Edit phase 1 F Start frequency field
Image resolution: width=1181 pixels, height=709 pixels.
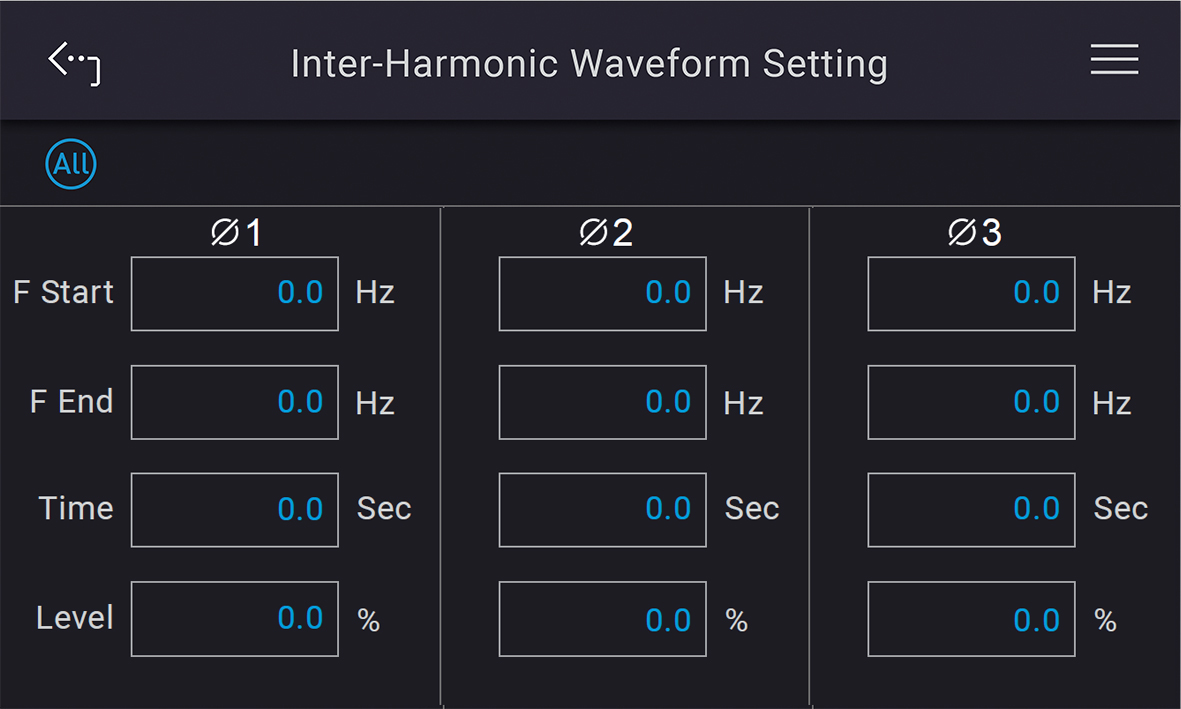click(234, 294)
